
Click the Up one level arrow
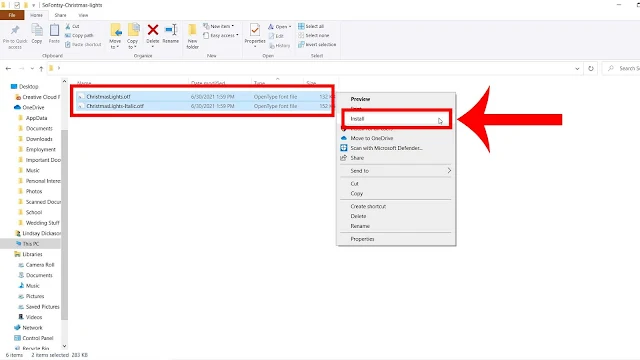(x=41, y=69)
